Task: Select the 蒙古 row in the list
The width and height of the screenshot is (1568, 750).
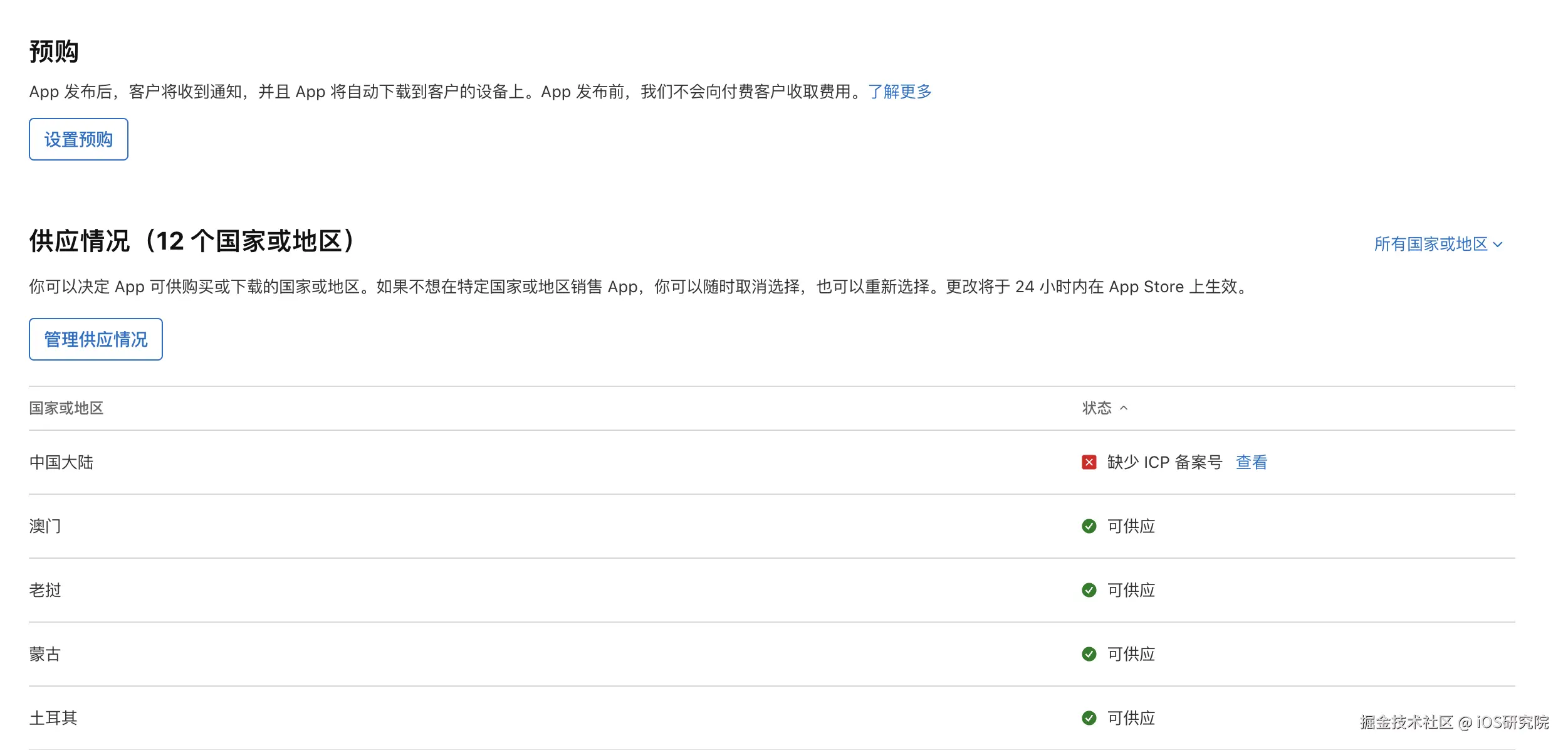Action: 44,654
